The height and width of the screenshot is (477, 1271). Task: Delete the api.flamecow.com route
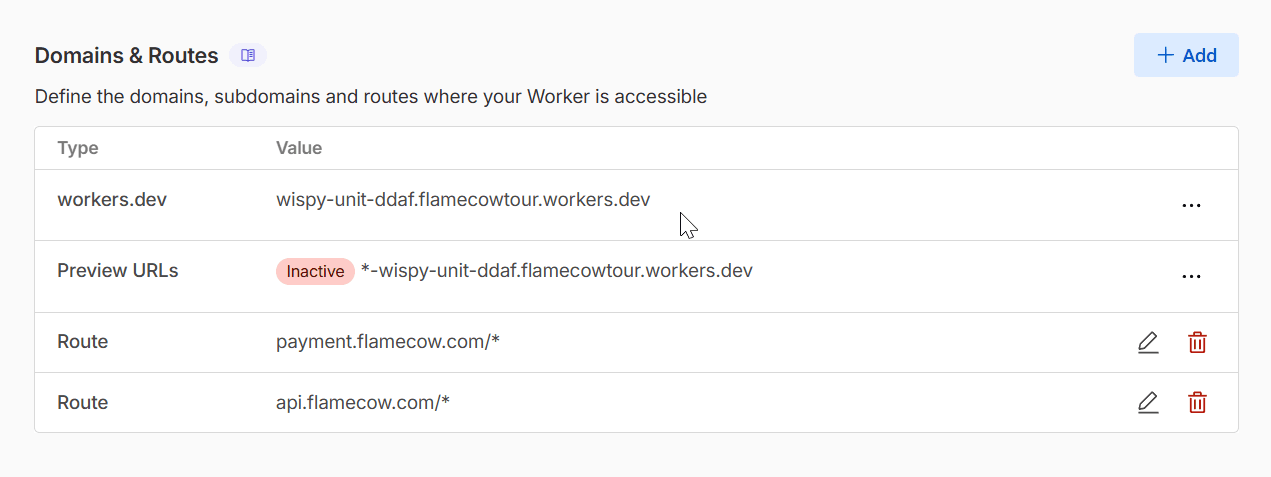pos(1197,403)
